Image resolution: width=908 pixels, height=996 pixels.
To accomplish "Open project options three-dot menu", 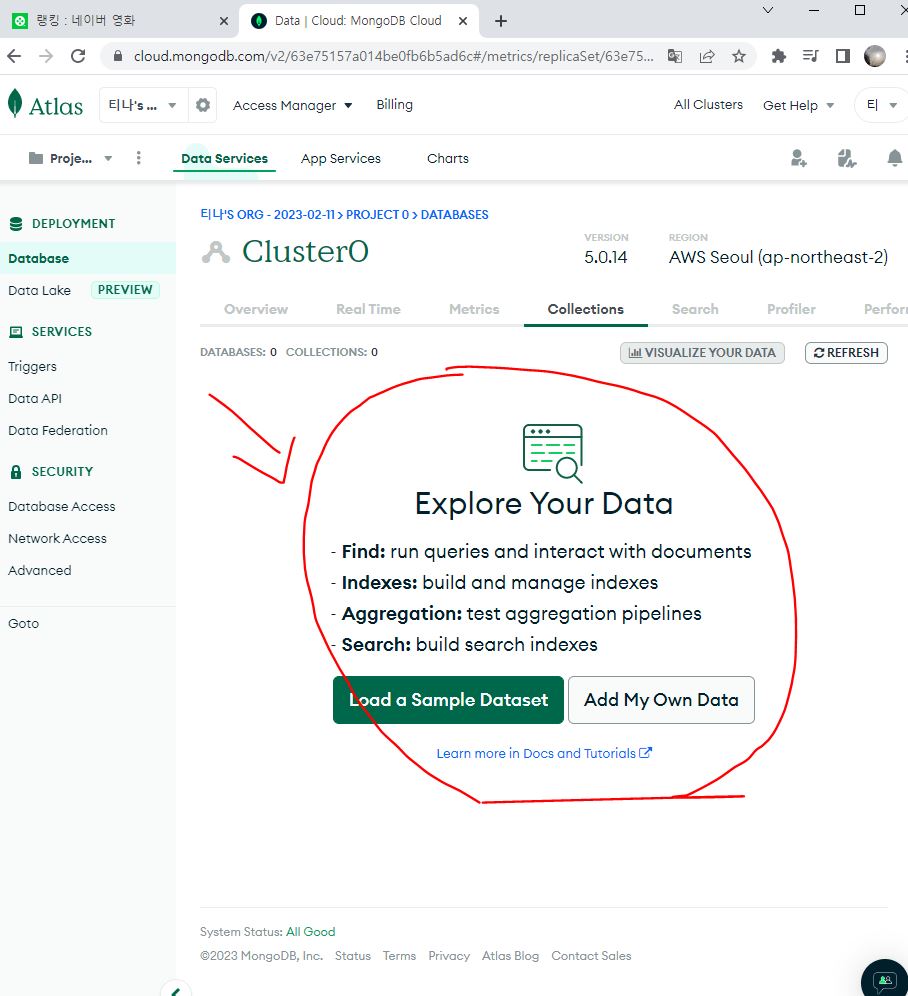I will [139, 158].
